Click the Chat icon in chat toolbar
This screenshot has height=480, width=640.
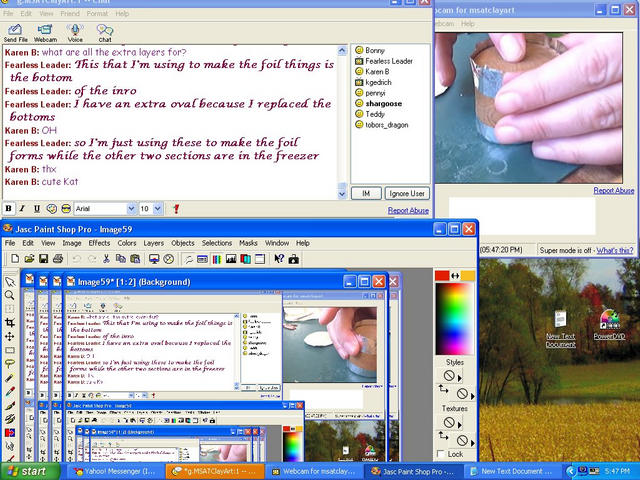tap(105, 33)
